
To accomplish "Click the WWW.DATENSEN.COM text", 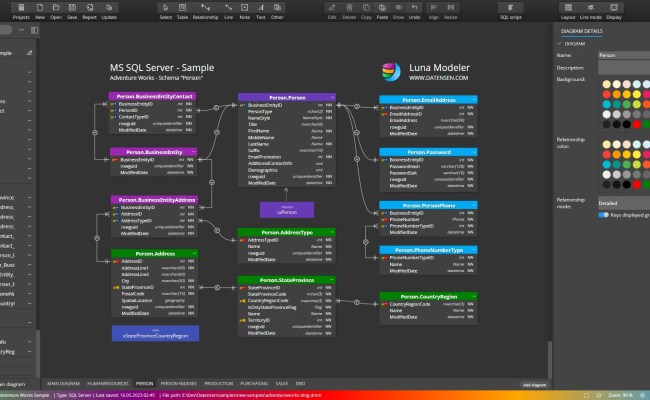I will [x=438, y=78].
